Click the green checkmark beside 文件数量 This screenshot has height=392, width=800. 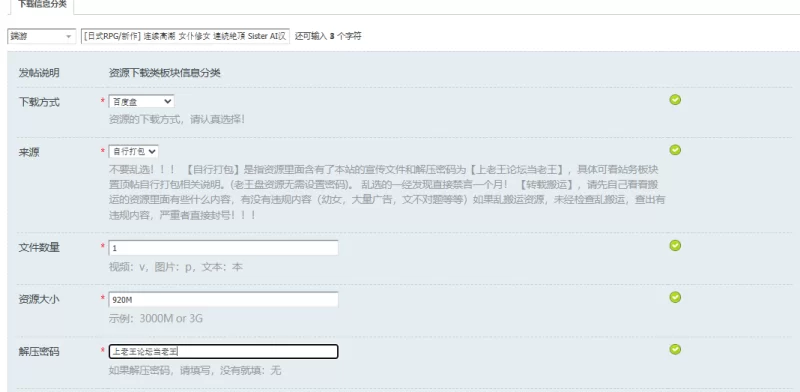[x=675, y=246]
